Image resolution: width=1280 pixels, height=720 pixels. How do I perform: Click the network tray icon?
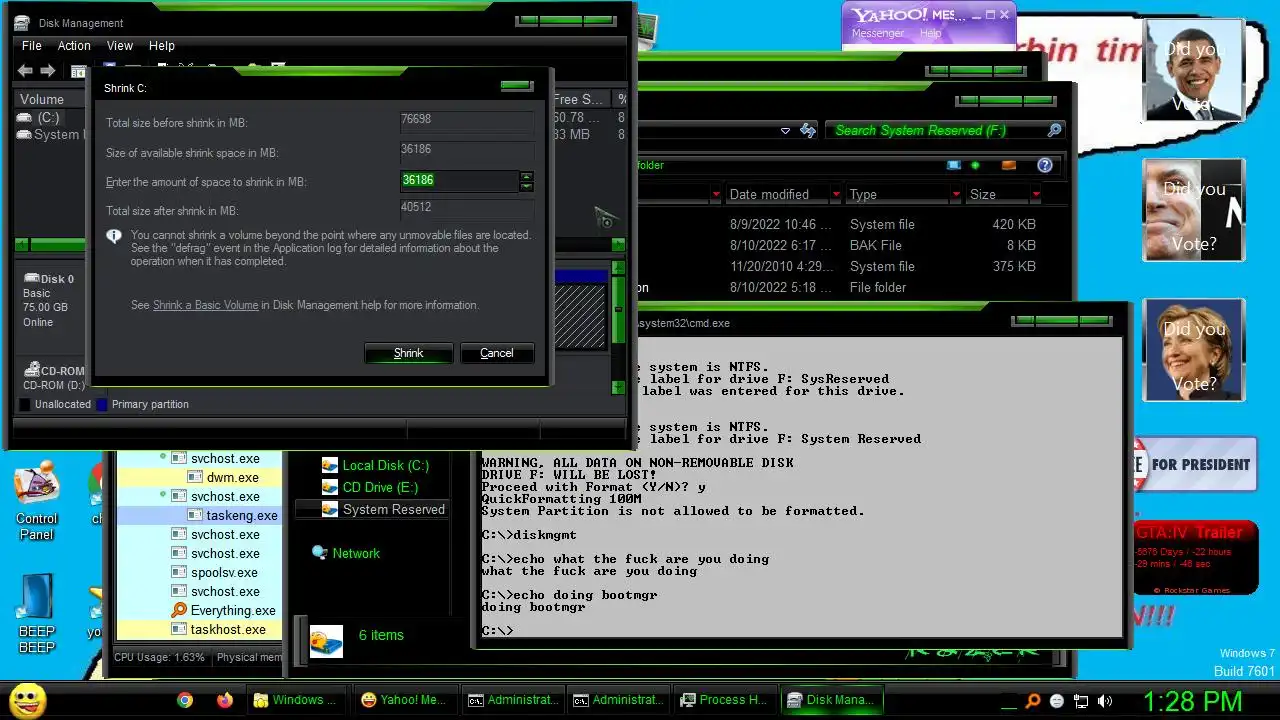coord(1080,701)
